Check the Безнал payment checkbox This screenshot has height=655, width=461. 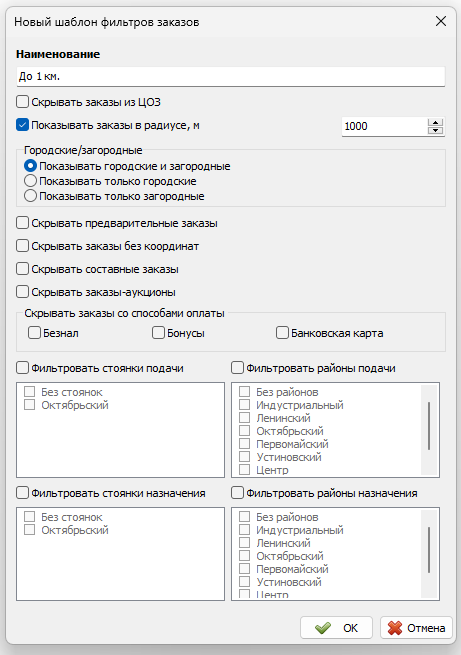[34, 333]
